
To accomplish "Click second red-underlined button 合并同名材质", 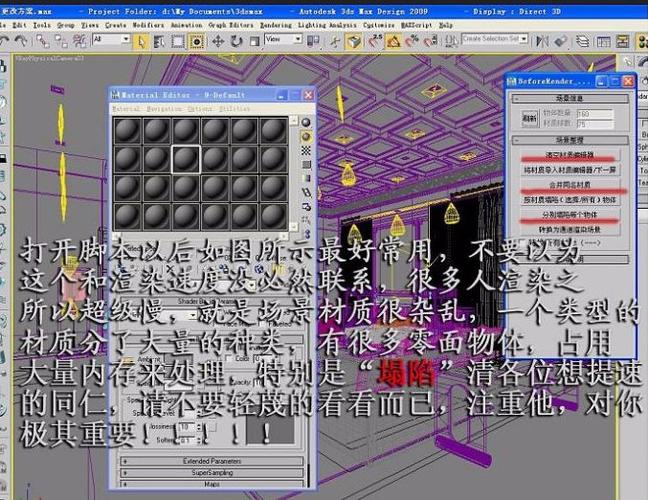I will click(x=570, y=184).
